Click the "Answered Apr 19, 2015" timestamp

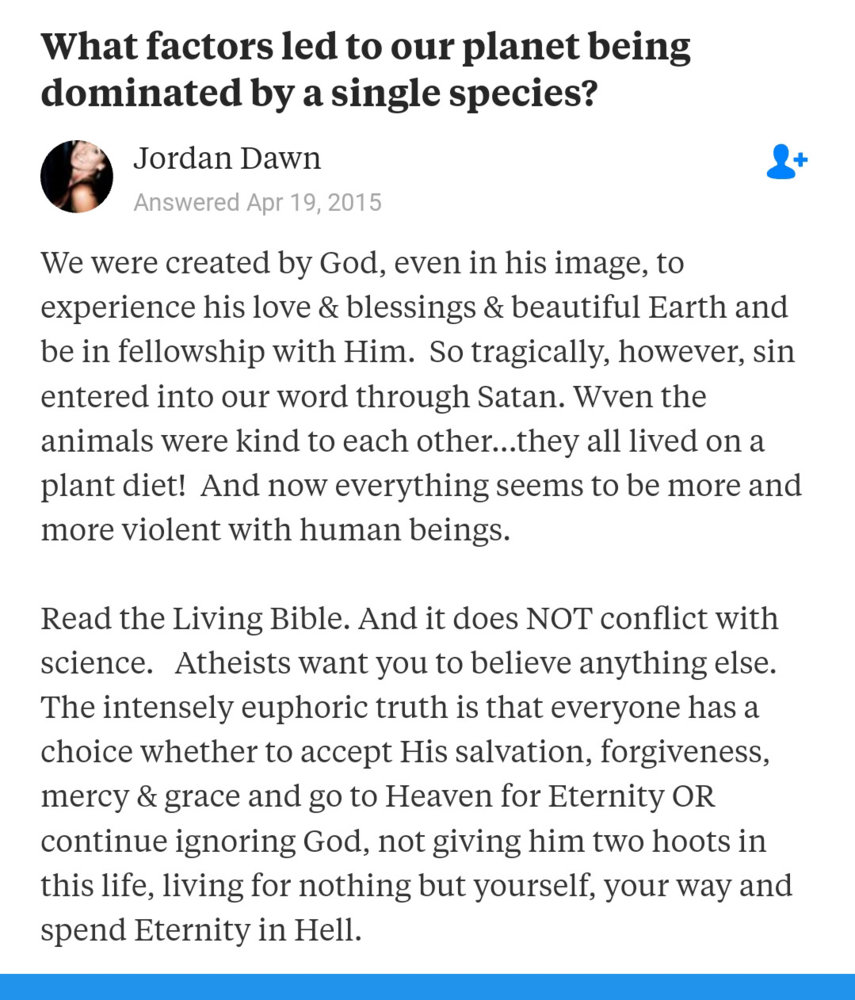257,203
